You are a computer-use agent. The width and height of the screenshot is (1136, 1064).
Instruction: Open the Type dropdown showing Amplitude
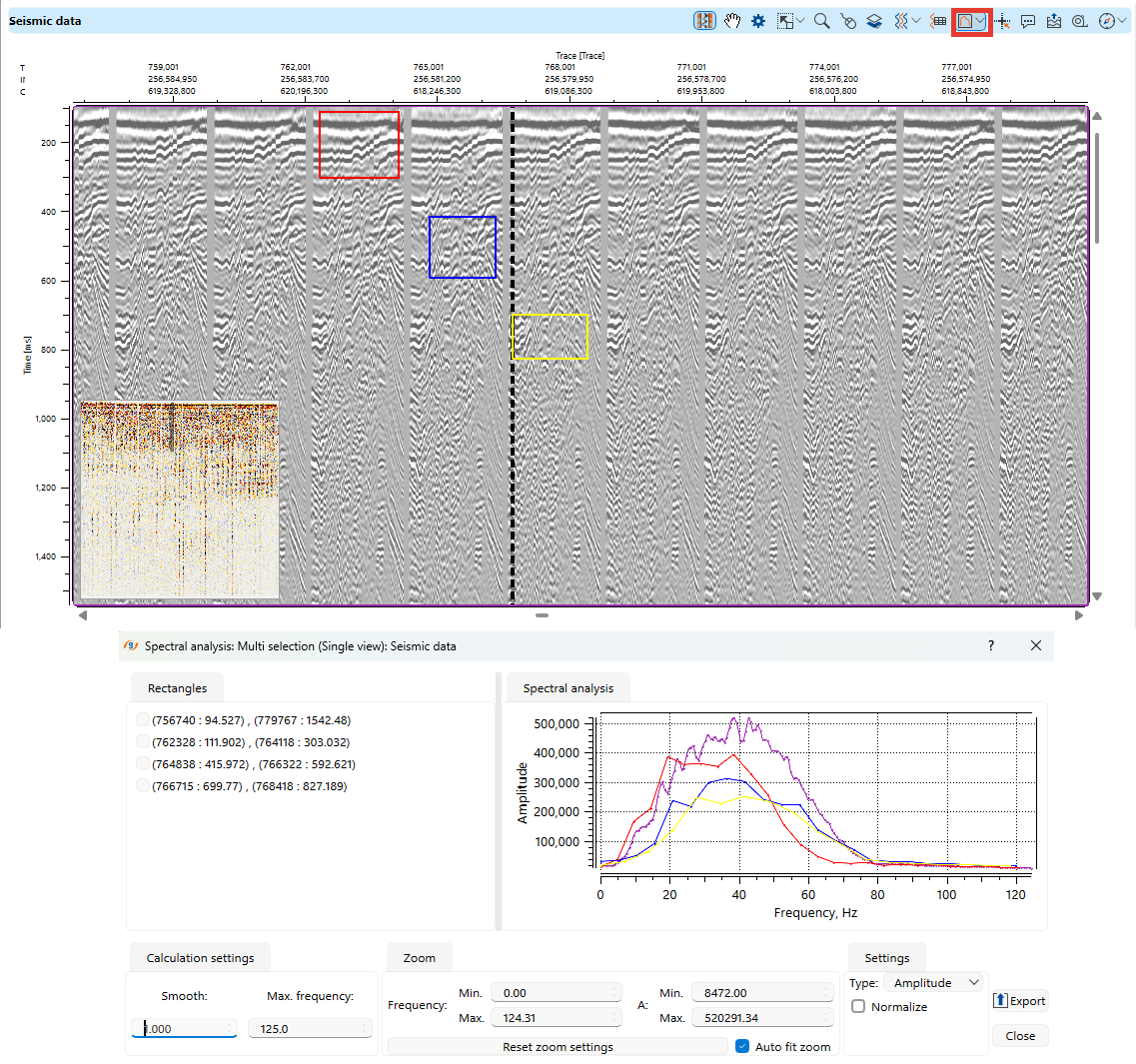point(932,982)
